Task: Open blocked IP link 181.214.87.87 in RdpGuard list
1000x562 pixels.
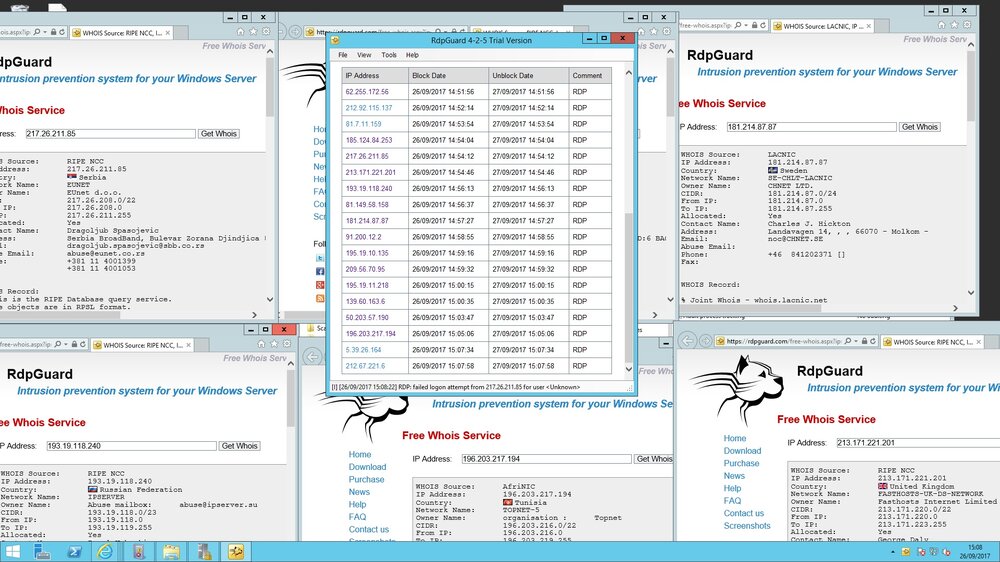Action: click(x=367, y=221)
